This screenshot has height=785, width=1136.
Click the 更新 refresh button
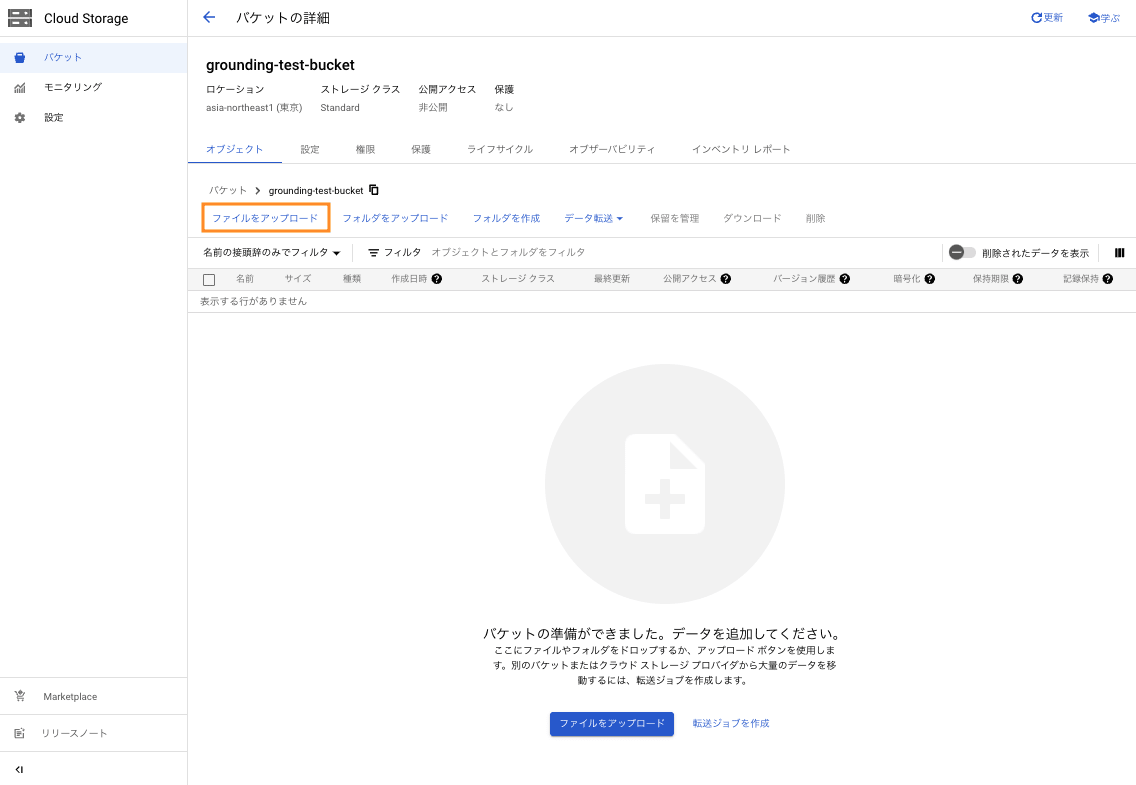[x=1046, y=17]
